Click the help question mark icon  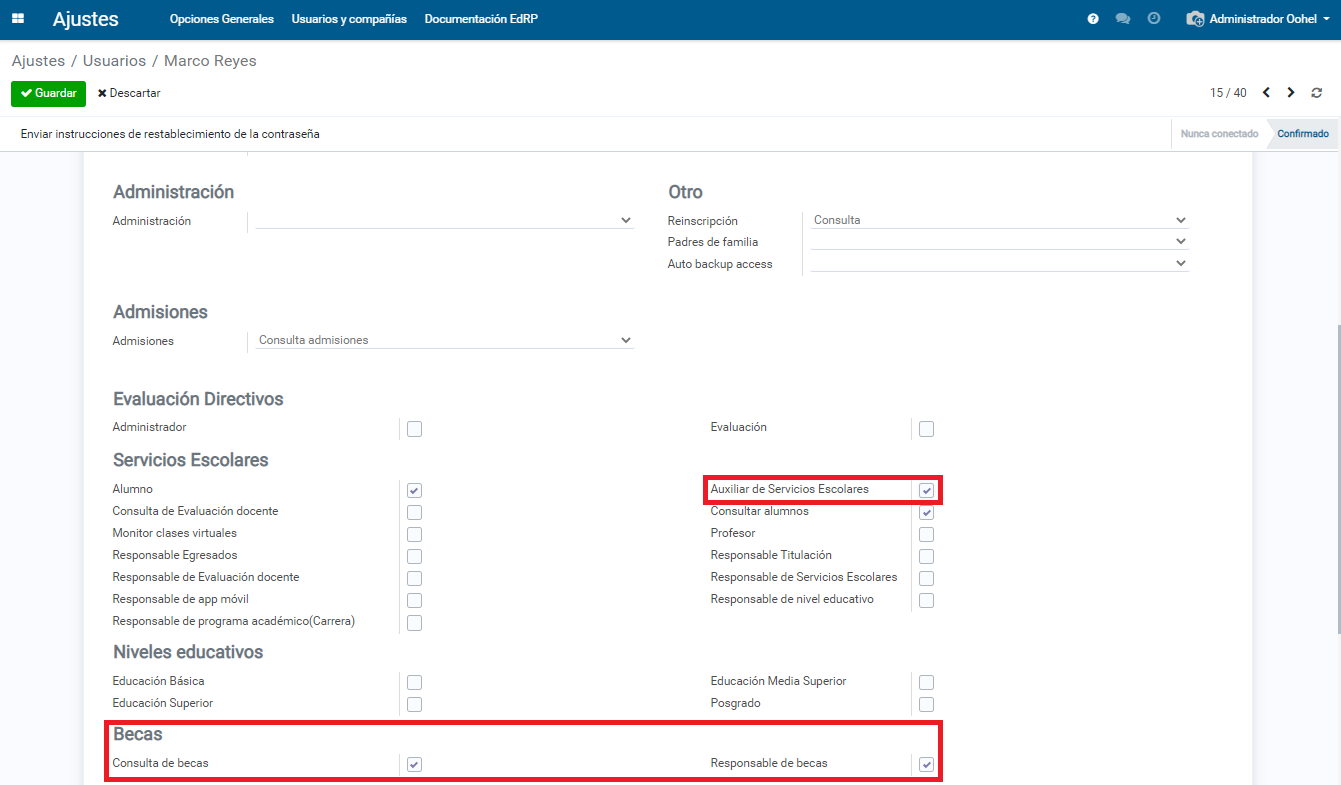(1093, 19)
